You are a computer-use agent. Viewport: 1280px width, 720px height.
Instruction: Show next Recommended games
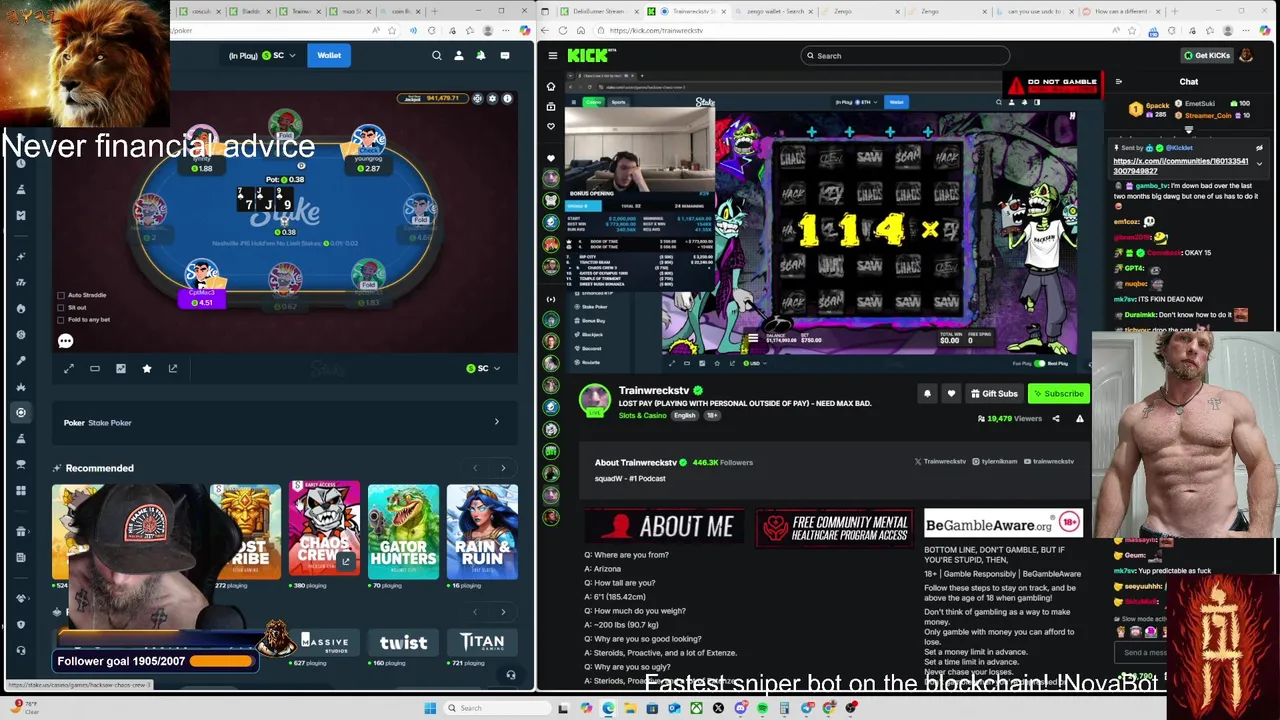click(x=503, y=468)
